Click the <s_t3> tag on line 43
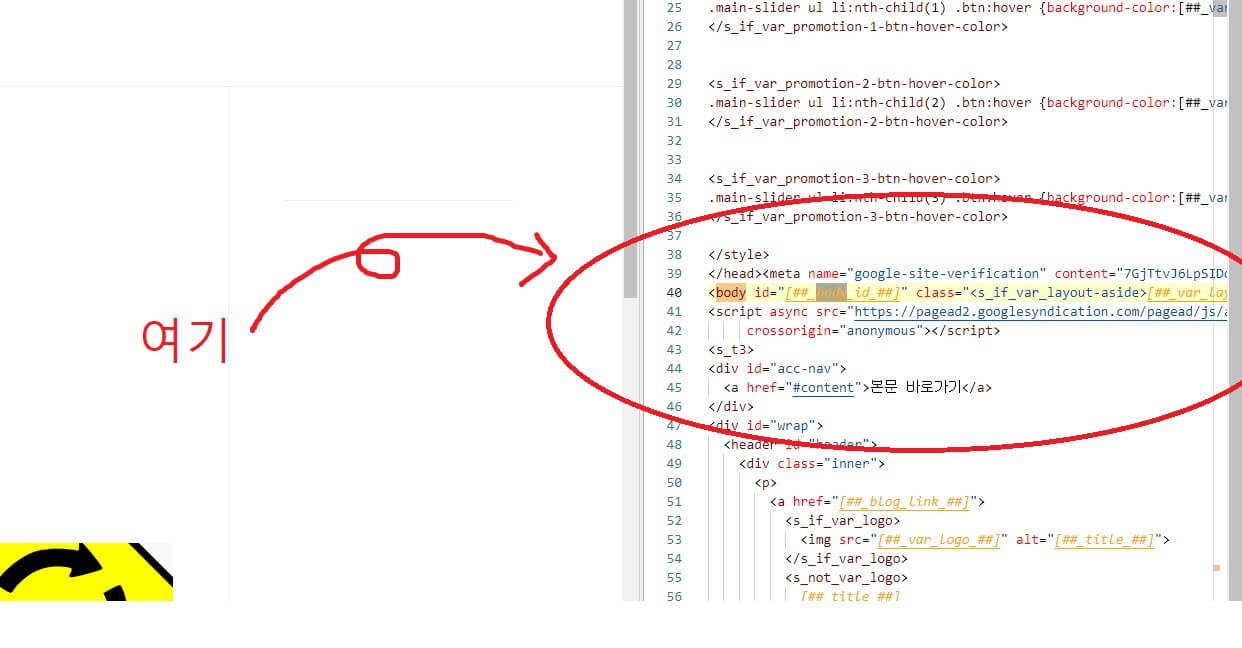 [731, 350]
